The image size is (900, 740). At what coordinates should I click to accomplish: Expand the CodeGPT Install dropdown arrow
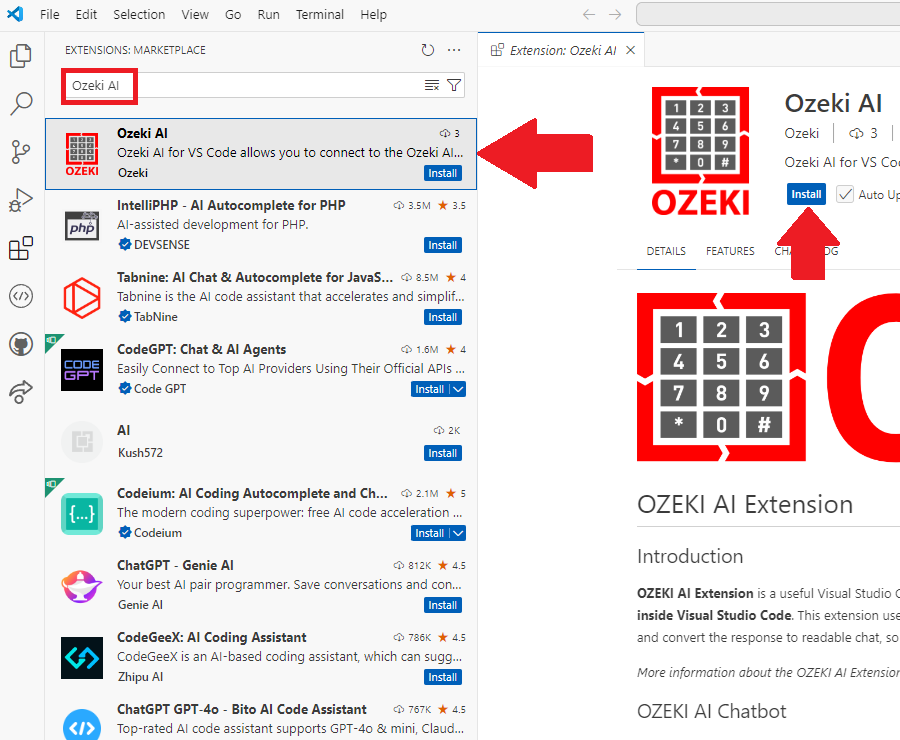pyautogui.click(x=458, y=389)
